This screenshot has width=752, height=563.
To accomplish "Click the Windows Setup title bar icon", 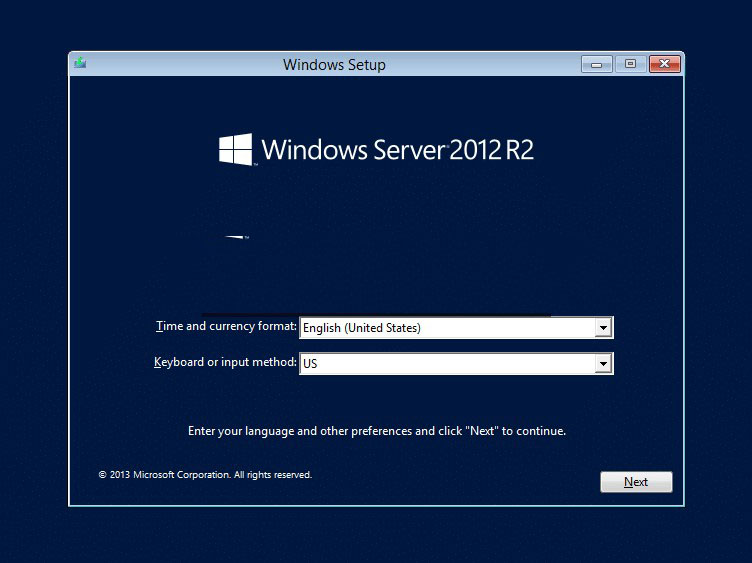I will [x=80, y=63].
